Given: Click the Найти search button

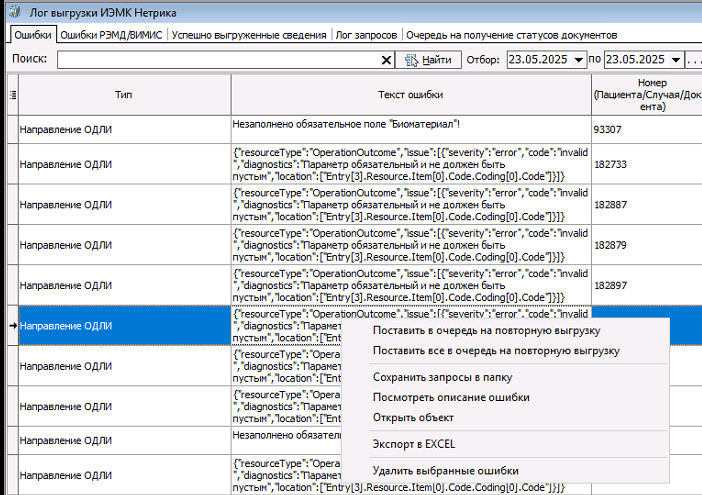Looking at the screenshot, I should 428,60.
